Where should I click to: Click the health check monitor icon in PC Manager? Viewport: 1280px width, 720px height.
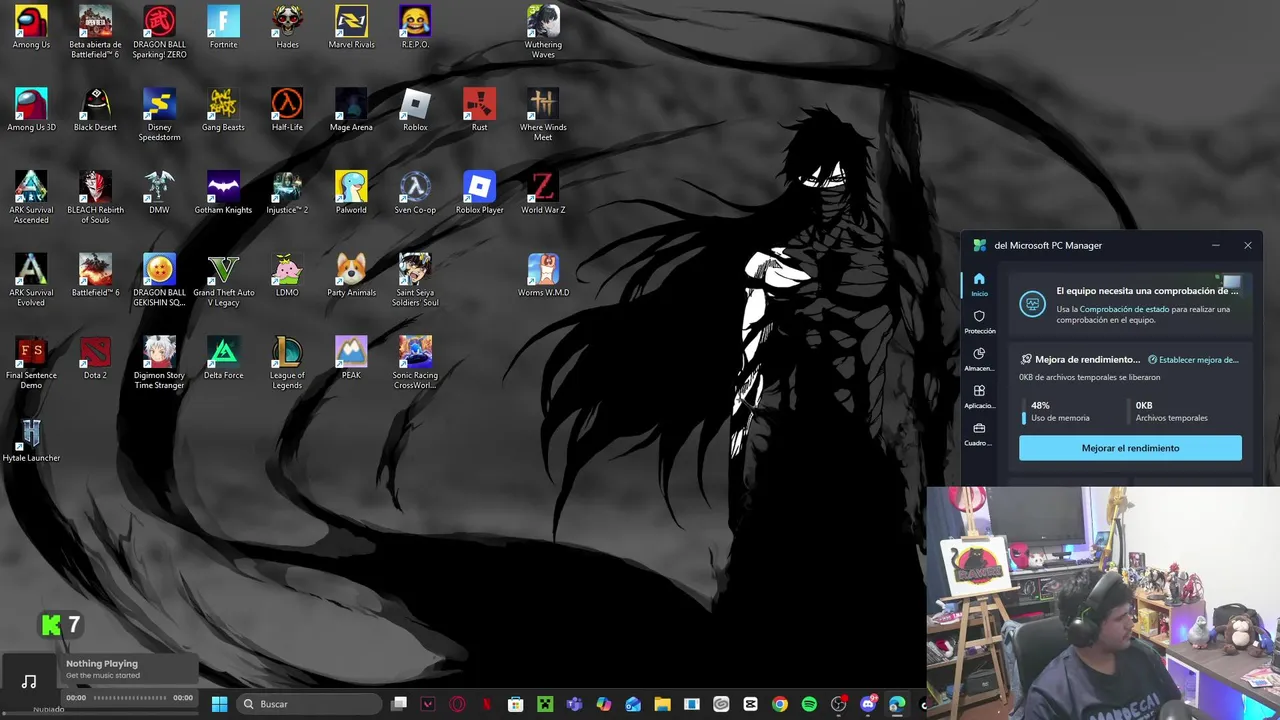[x=1032, y=304]
